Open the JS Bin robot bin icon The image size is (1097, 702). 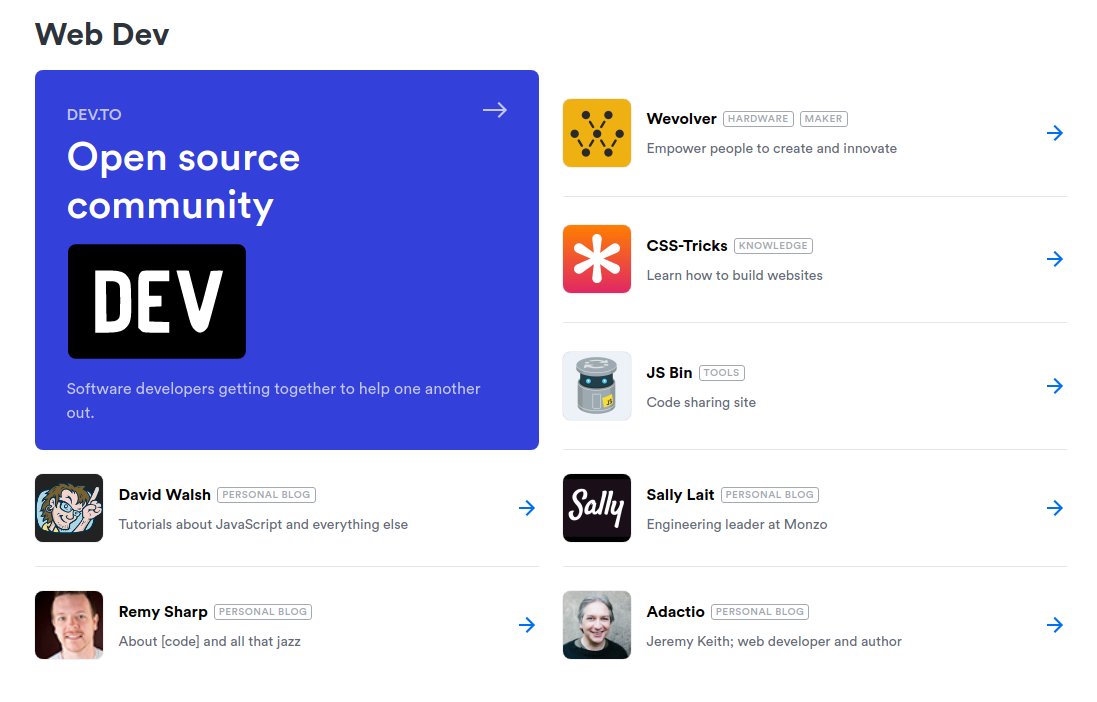coord(597,386)
